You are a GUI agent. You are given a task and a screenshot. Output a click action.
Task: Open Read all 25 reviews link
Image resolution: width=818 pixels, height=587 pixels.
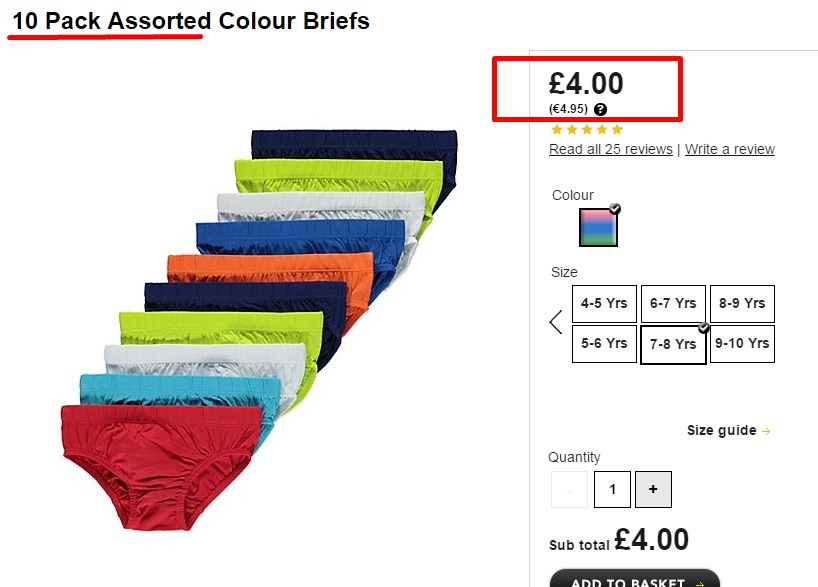tap(610, 149)
